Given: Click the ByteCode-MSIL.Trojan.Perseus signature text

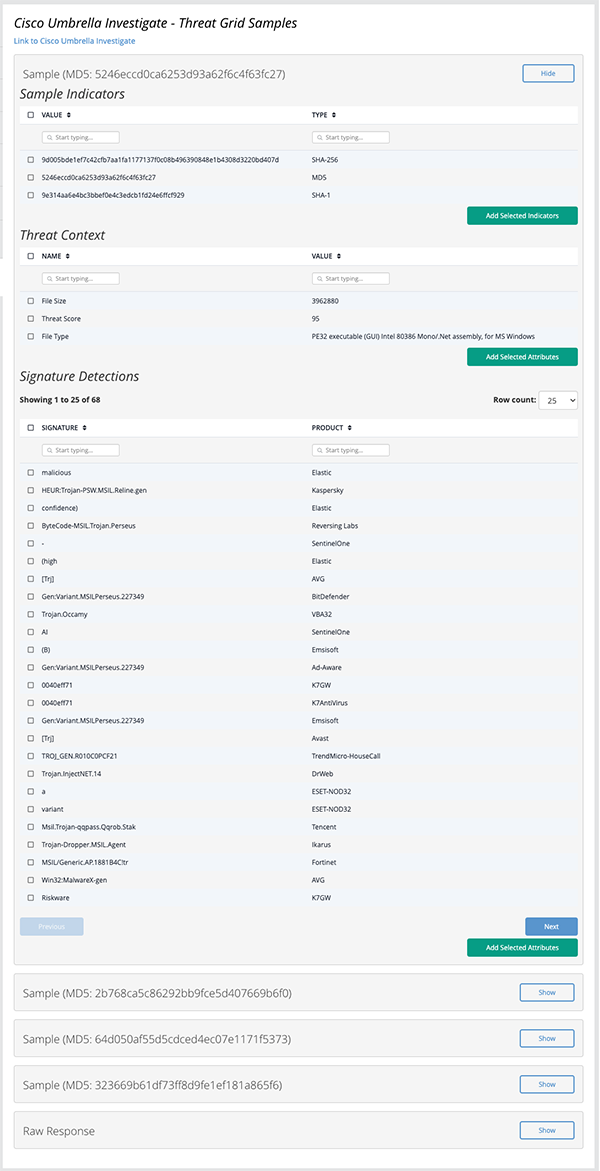Looking at the screenshot, I should [x=89, y=526].
